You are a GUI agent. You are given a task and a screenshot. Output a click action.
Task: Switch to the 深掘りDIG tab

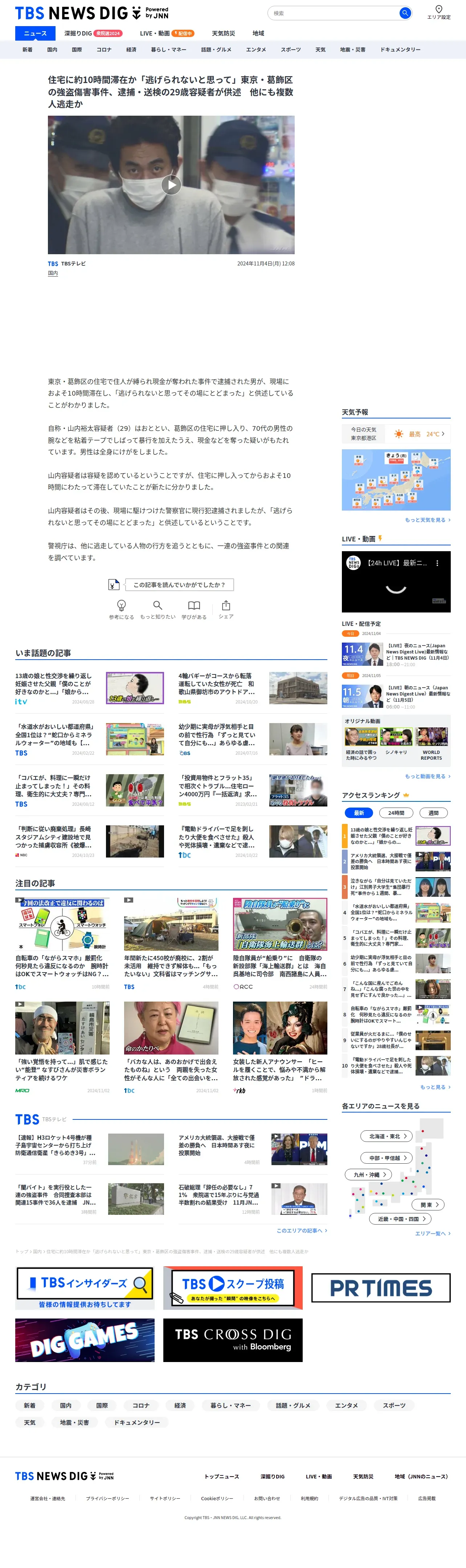coord(93,33)
